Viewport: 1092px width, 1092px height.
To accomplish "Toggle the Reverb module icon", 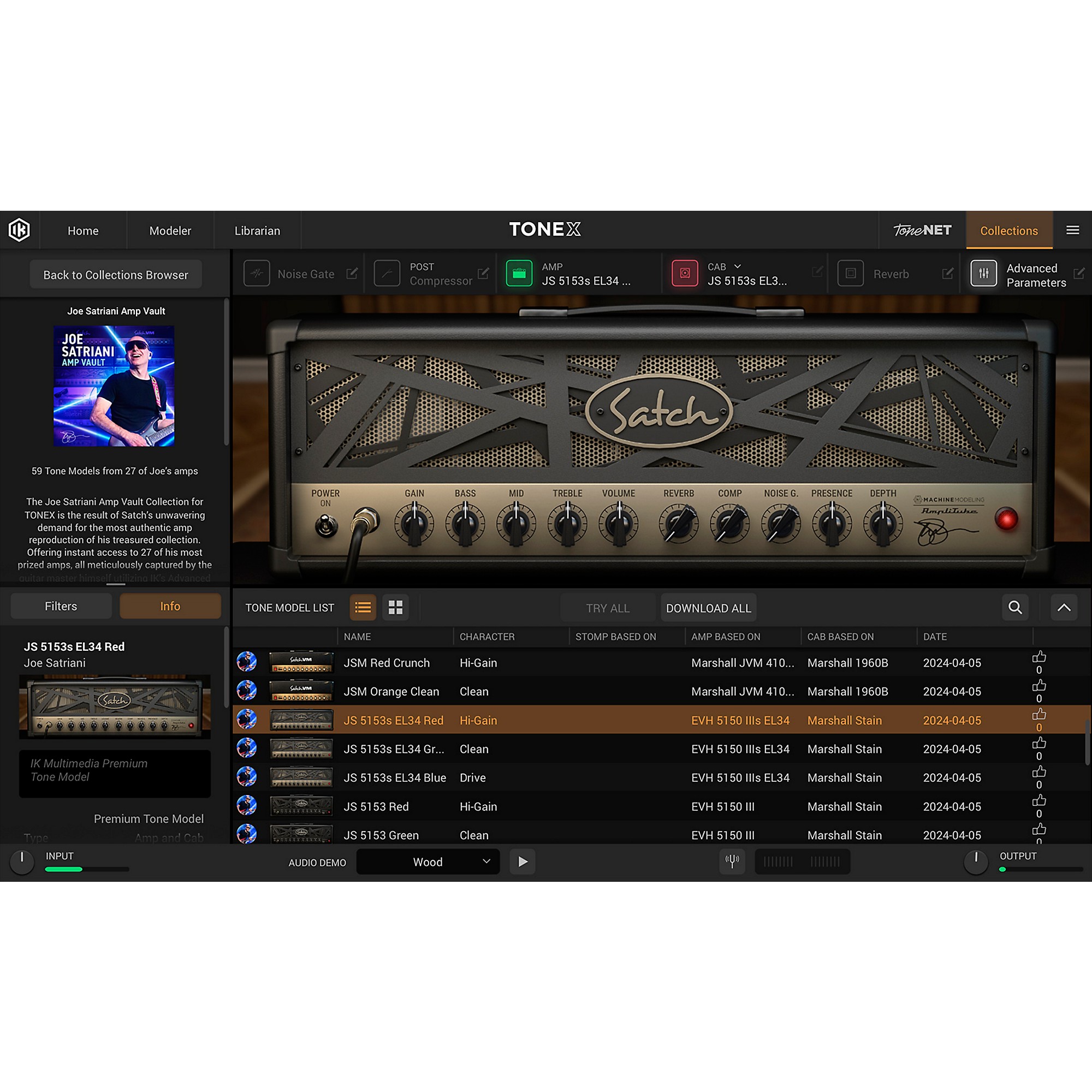I will pyautogui.click(x=851, y=274).
